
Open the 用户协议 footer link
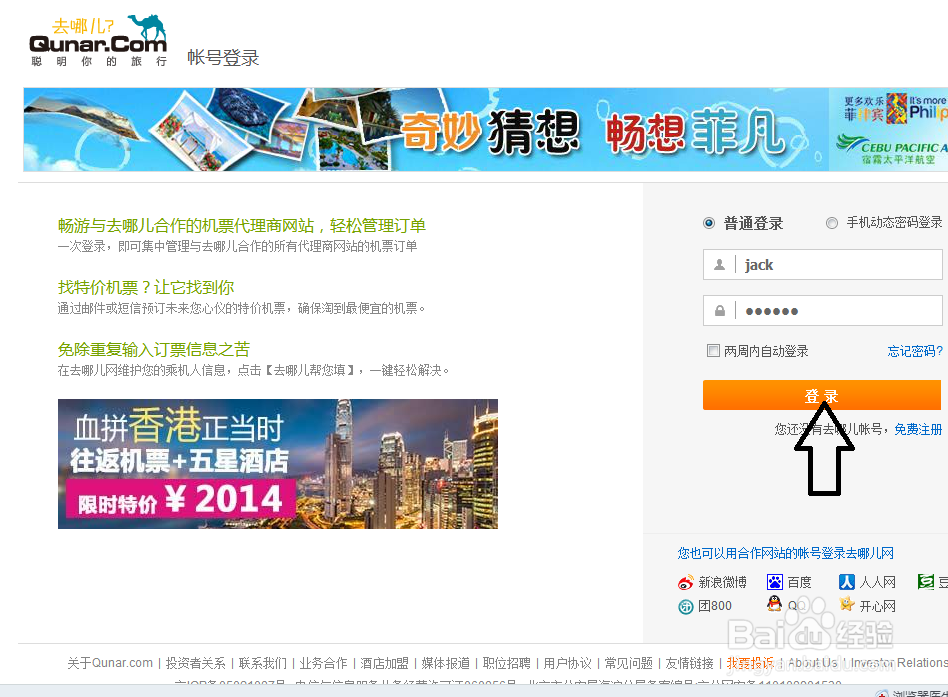[x=568, y=663]
